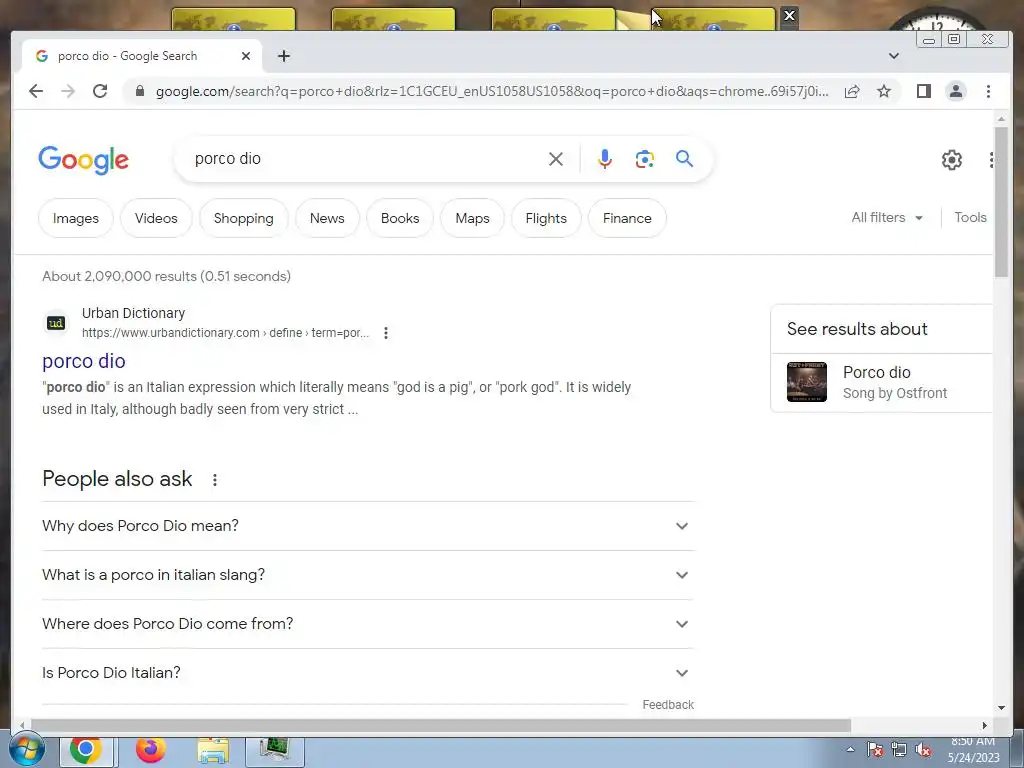Share this page icon in address bar
1024x768 pixels.
click(x=852, y=91)
